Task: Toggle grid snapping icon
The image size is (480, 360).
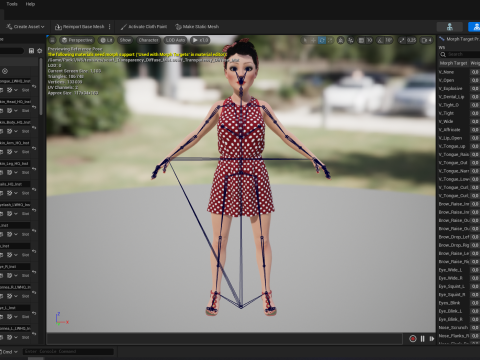Action: [361, 40]
